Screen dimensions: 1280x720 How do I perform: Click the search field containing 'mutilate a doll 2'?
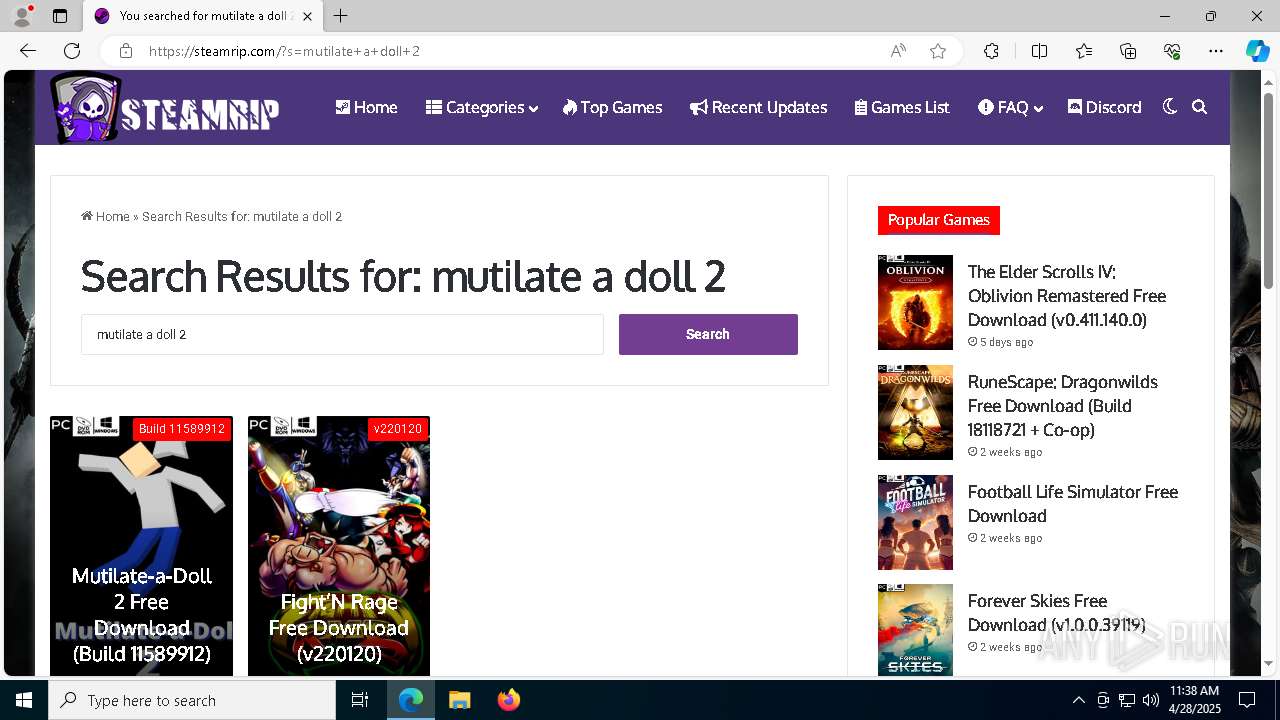click(x=342, y=334)
